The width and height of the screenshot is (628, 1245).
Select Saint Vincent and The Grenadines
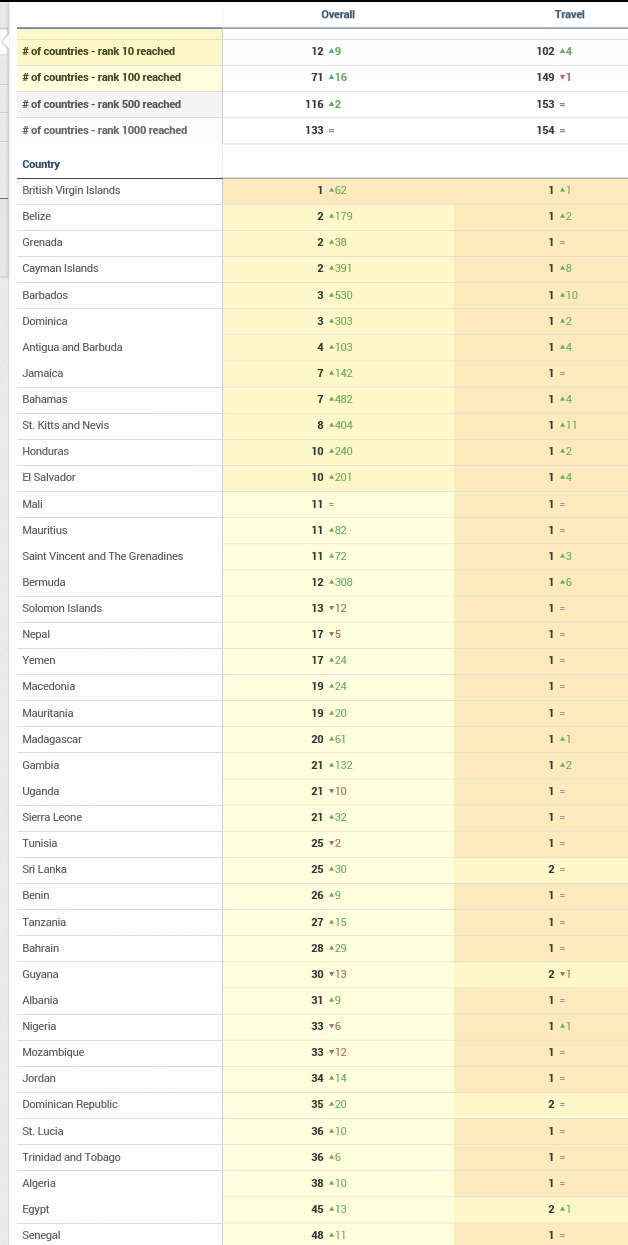[x=103, y=556]
